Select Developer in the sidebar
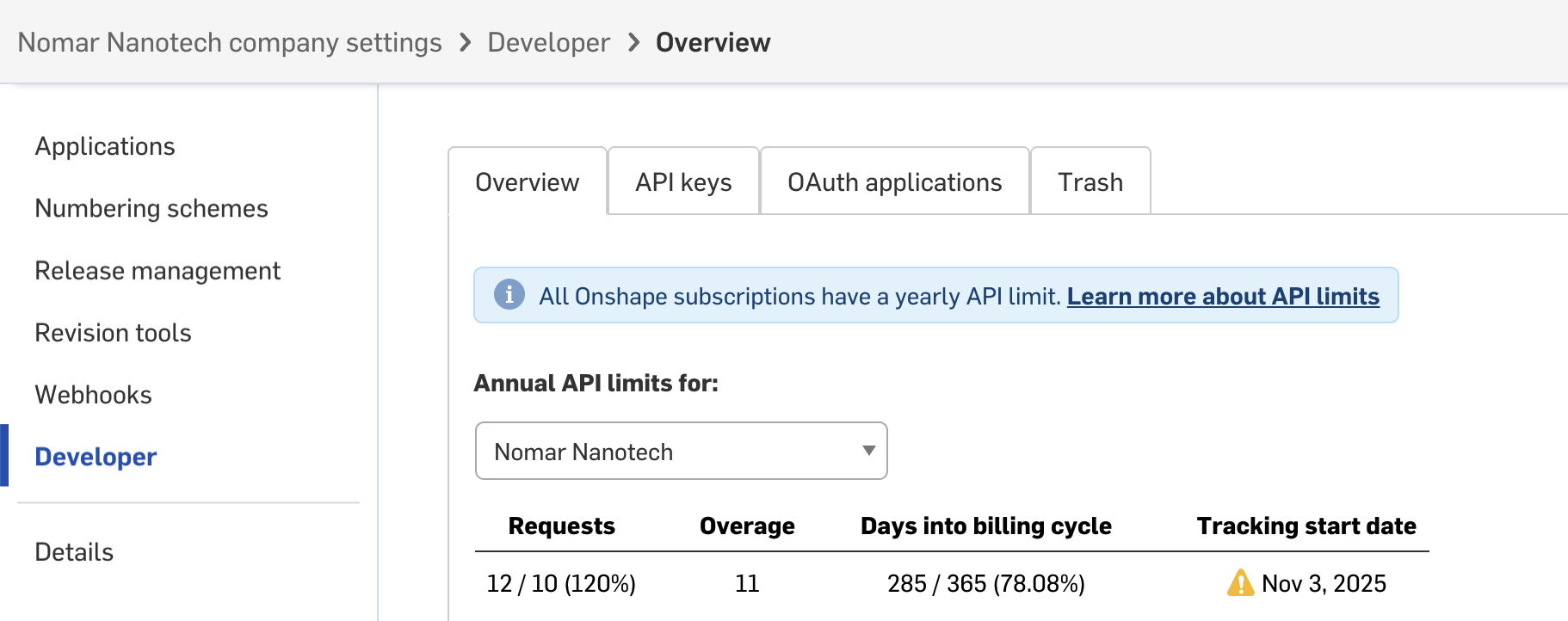Viewport: 1568px width, 621px height. click(x=96, y=456)
